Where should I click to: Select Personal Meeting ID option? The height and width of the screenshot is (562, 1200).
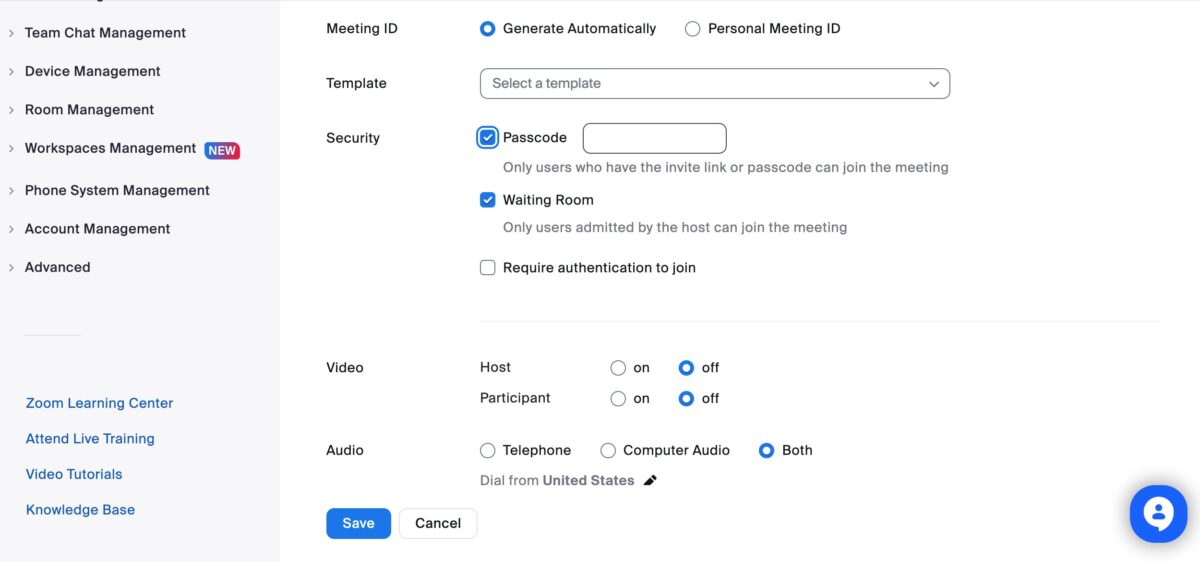pyautogui.click(x=692, y=29)
